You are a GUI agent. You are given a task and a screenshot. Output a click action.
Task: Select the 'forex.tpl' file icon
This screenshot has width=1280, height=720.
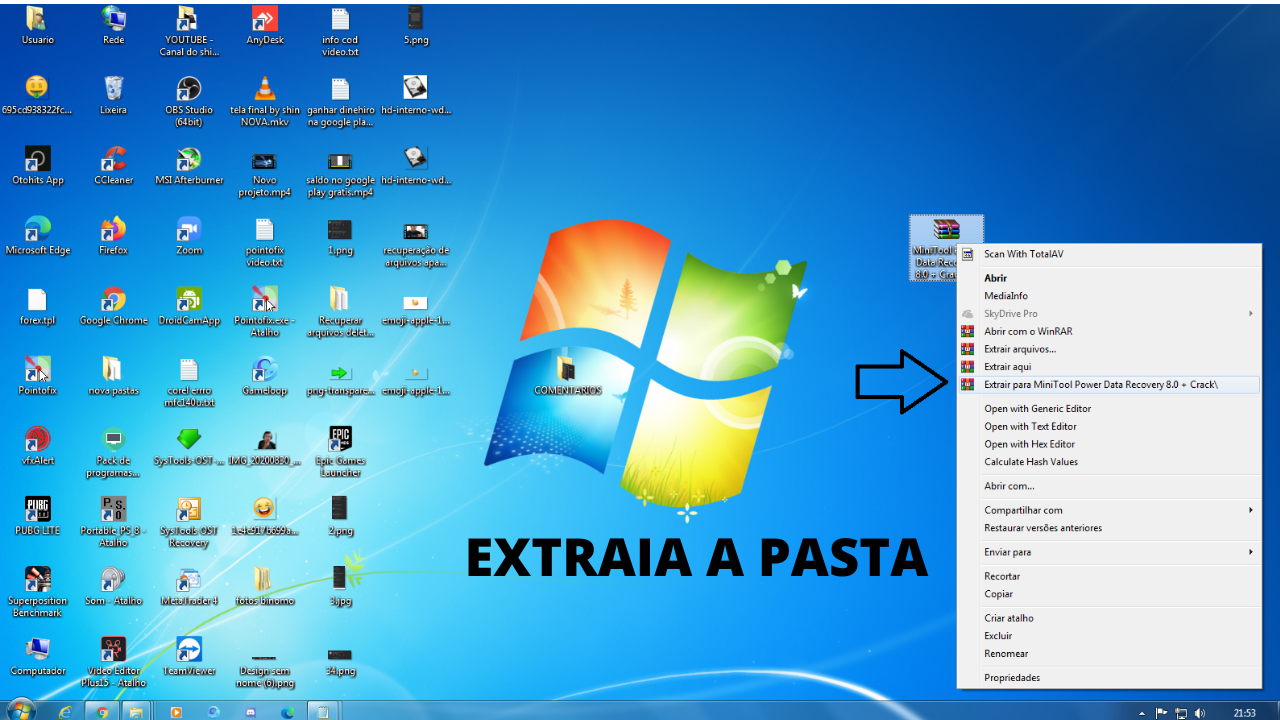coord(37,306)
